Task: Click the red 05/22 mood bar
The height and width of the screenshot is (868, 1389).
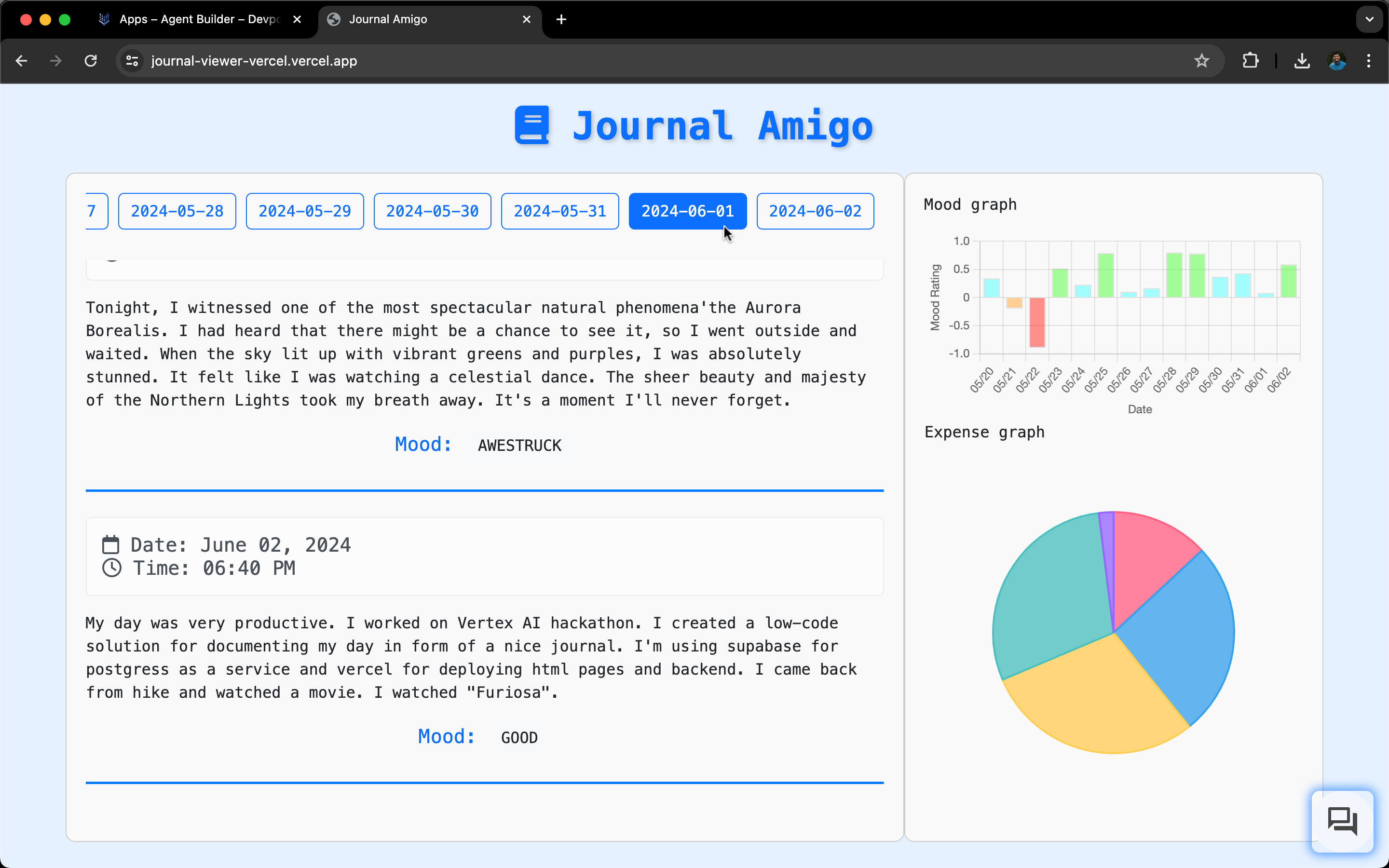Action: pos(1036,322)
